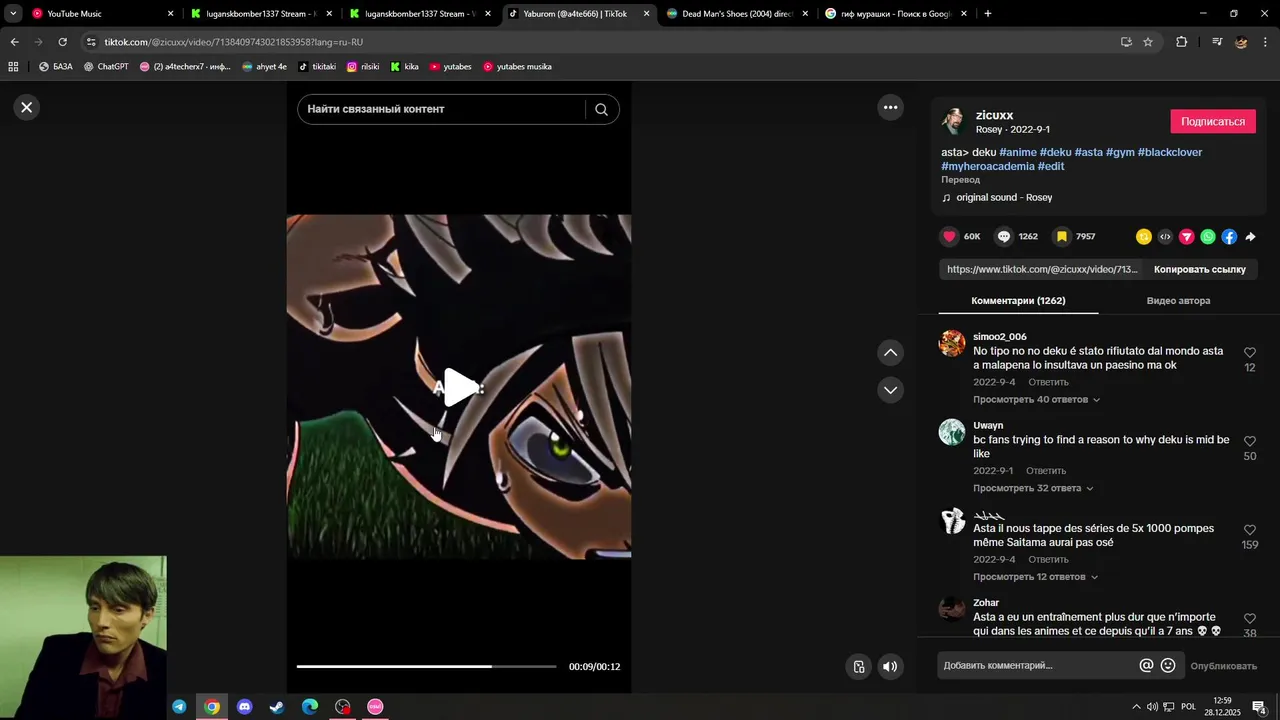Viewport: 1280px width, 720px height.
Task: Open #blackclover hashtag link
Action: [1169, 152]
